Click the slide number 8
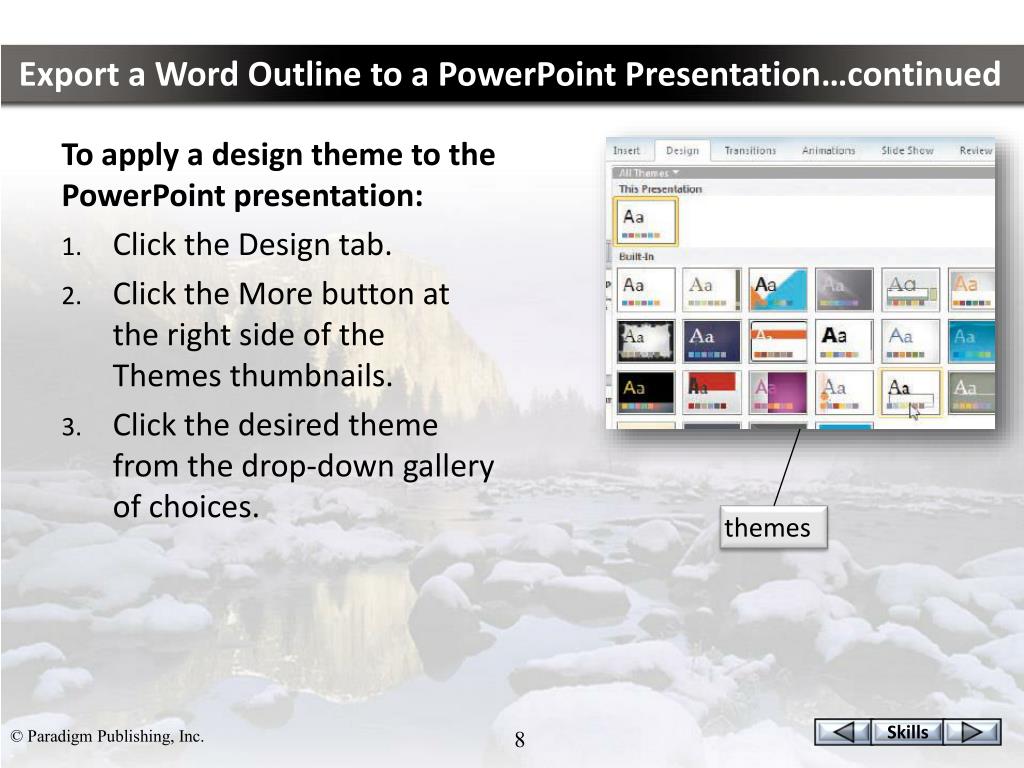 [x=519, y=740]
